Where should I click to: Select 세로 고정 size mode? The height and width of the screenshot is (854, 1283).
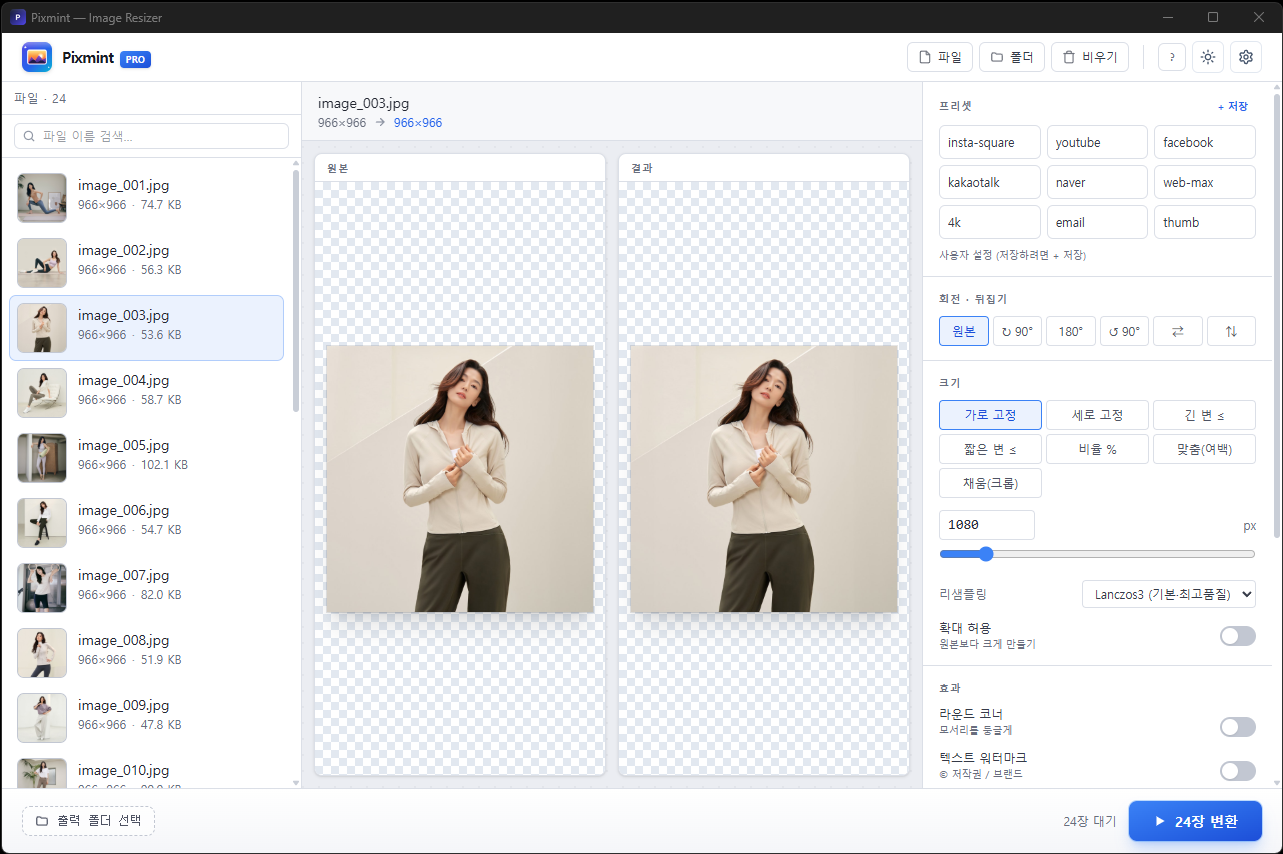(x=1097, y=415)
